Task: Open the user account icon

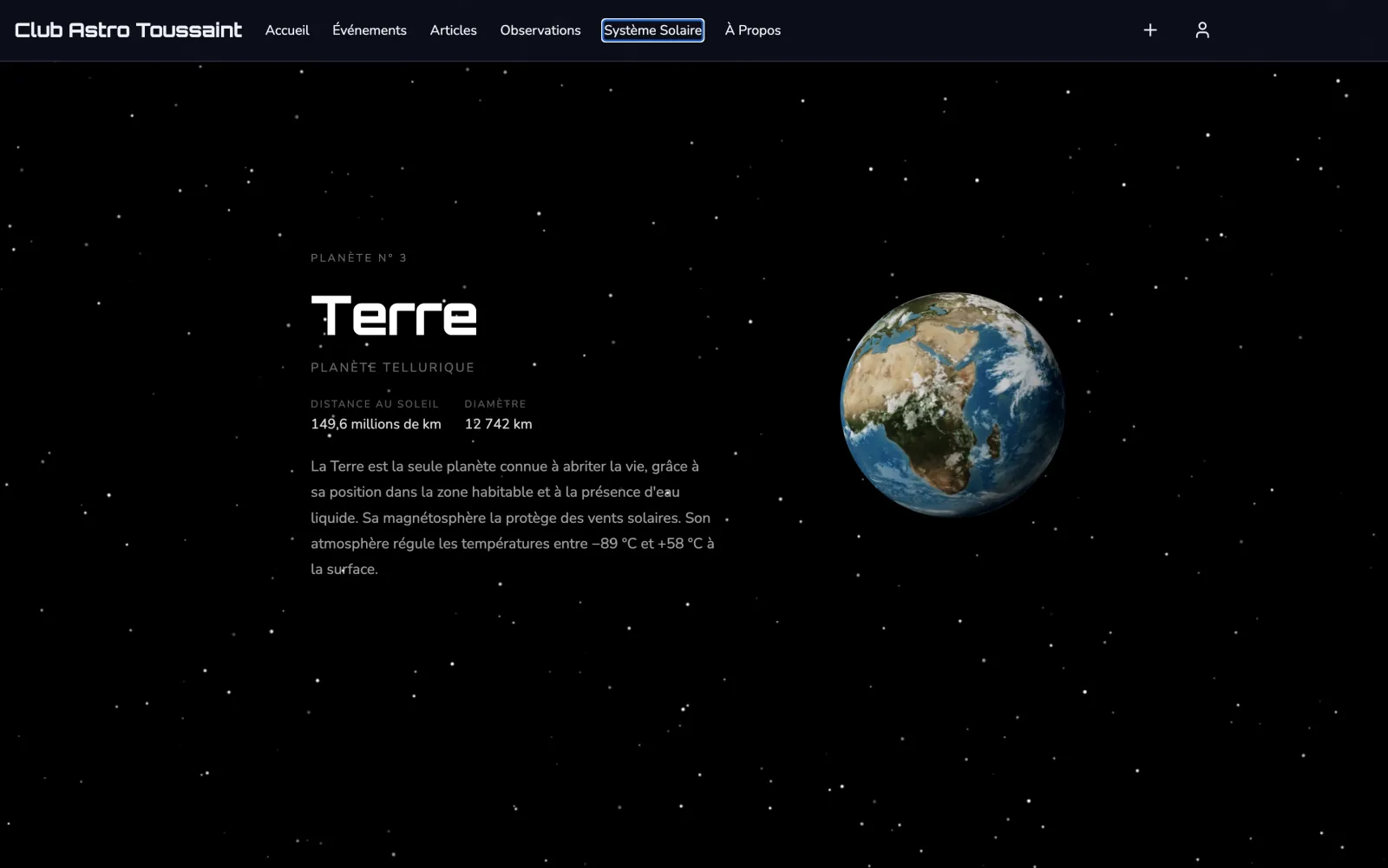Action: point(1201,30)
